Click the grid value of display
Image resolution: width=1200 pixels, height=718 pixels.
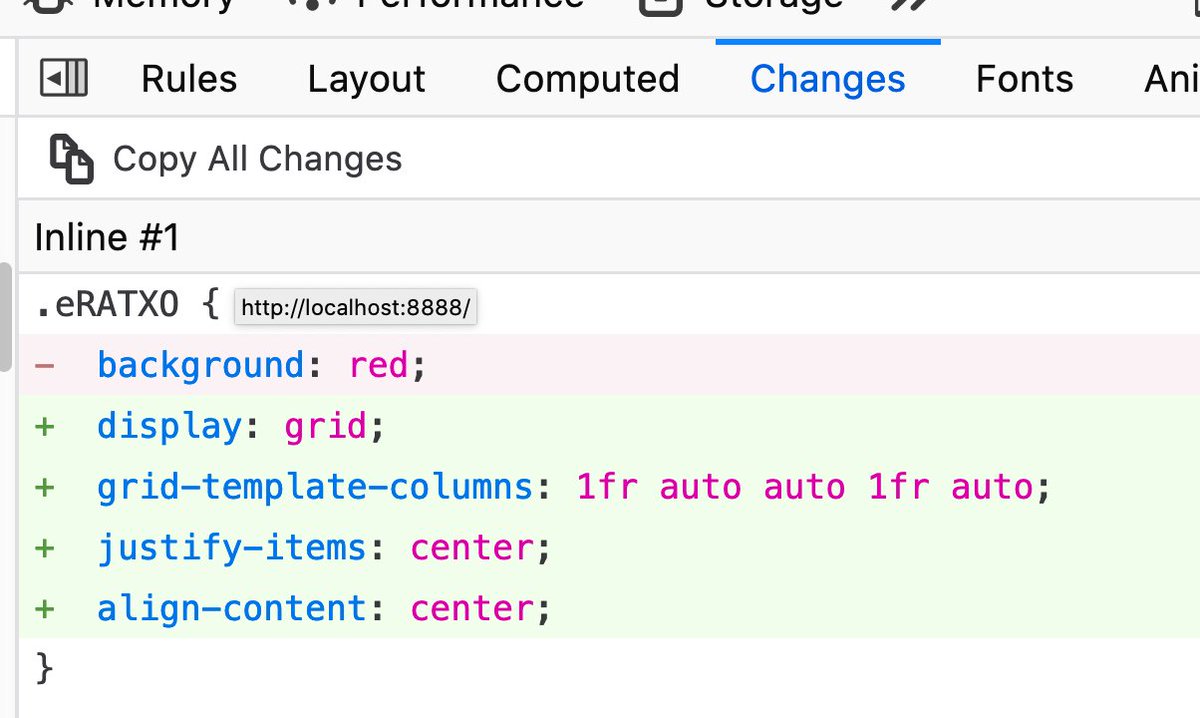(325, 427)
